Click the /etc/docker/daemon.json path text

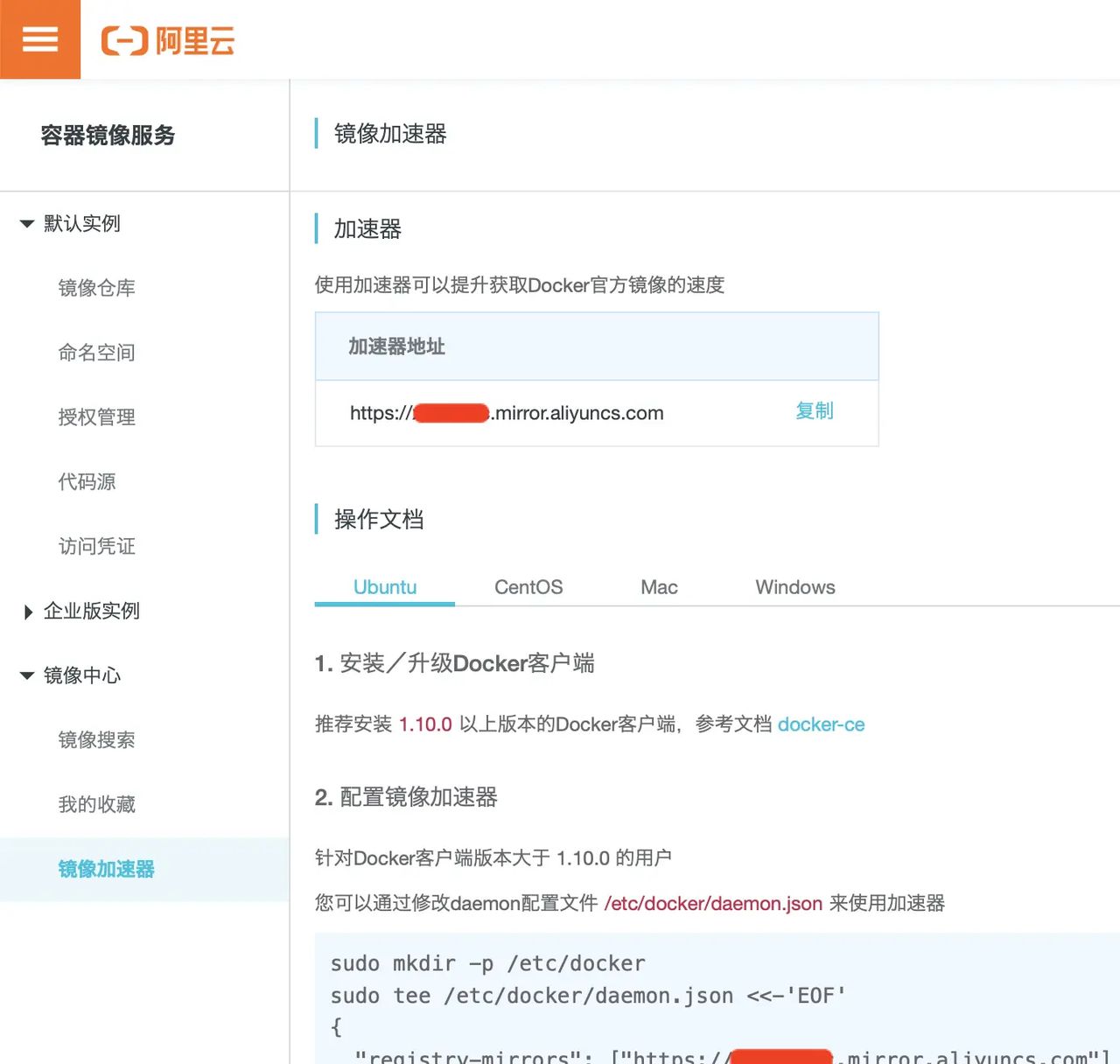pos(713,903)
